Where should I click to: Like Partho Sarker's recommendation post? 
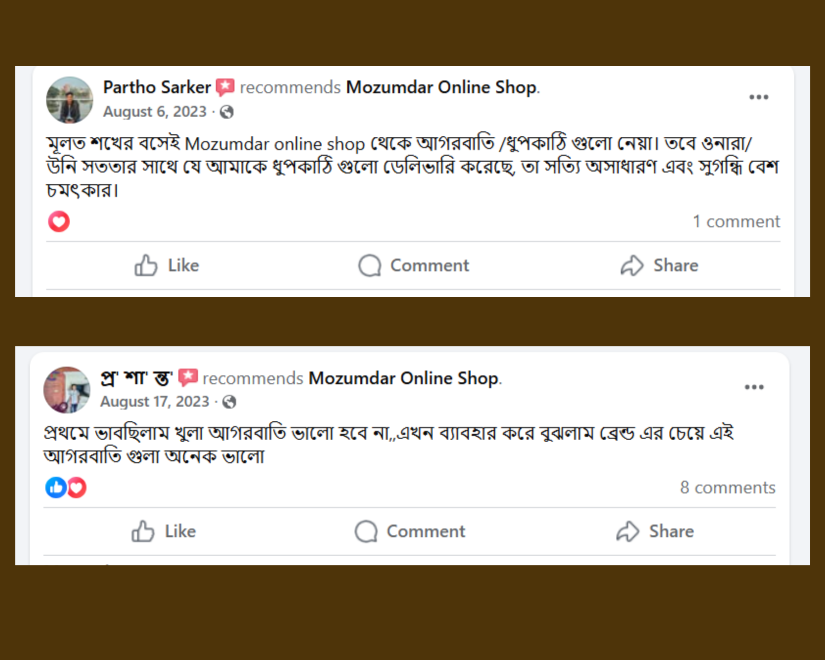click(167, 265)
